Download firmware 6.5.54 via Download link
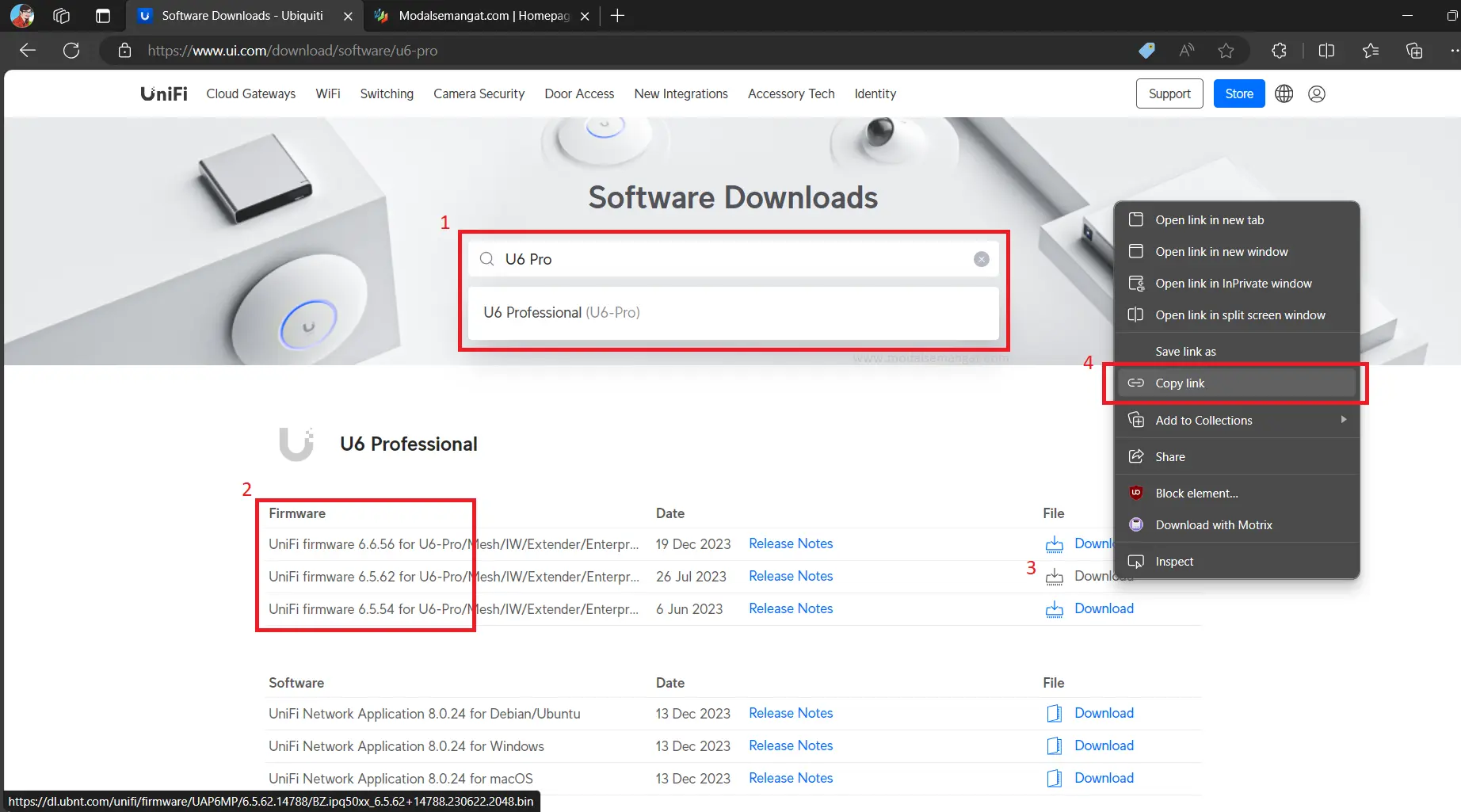The image size is (1461, 812). 1104,609
